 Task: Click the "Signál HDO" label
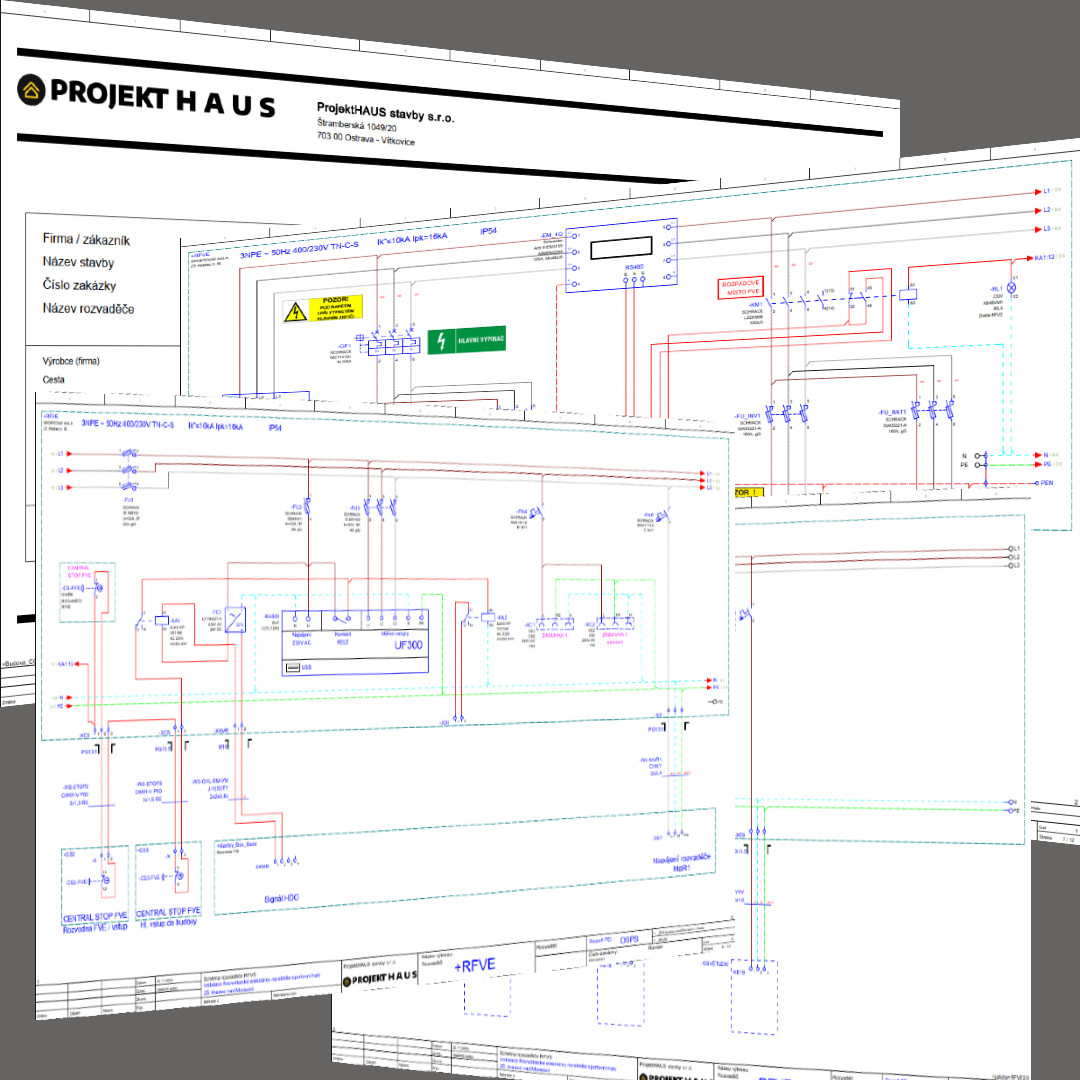click(282, 898)
